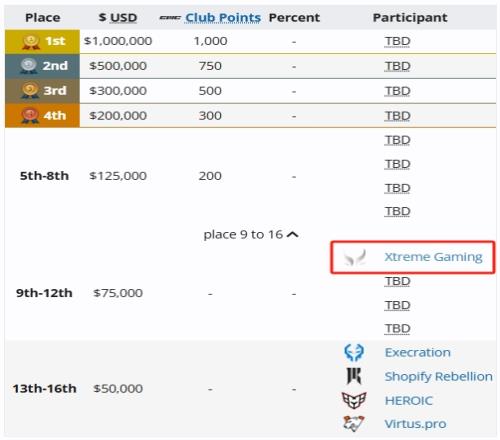Click the bronze 3rd place medal icon
500x440 pixels.
click(x=30, y=91)
